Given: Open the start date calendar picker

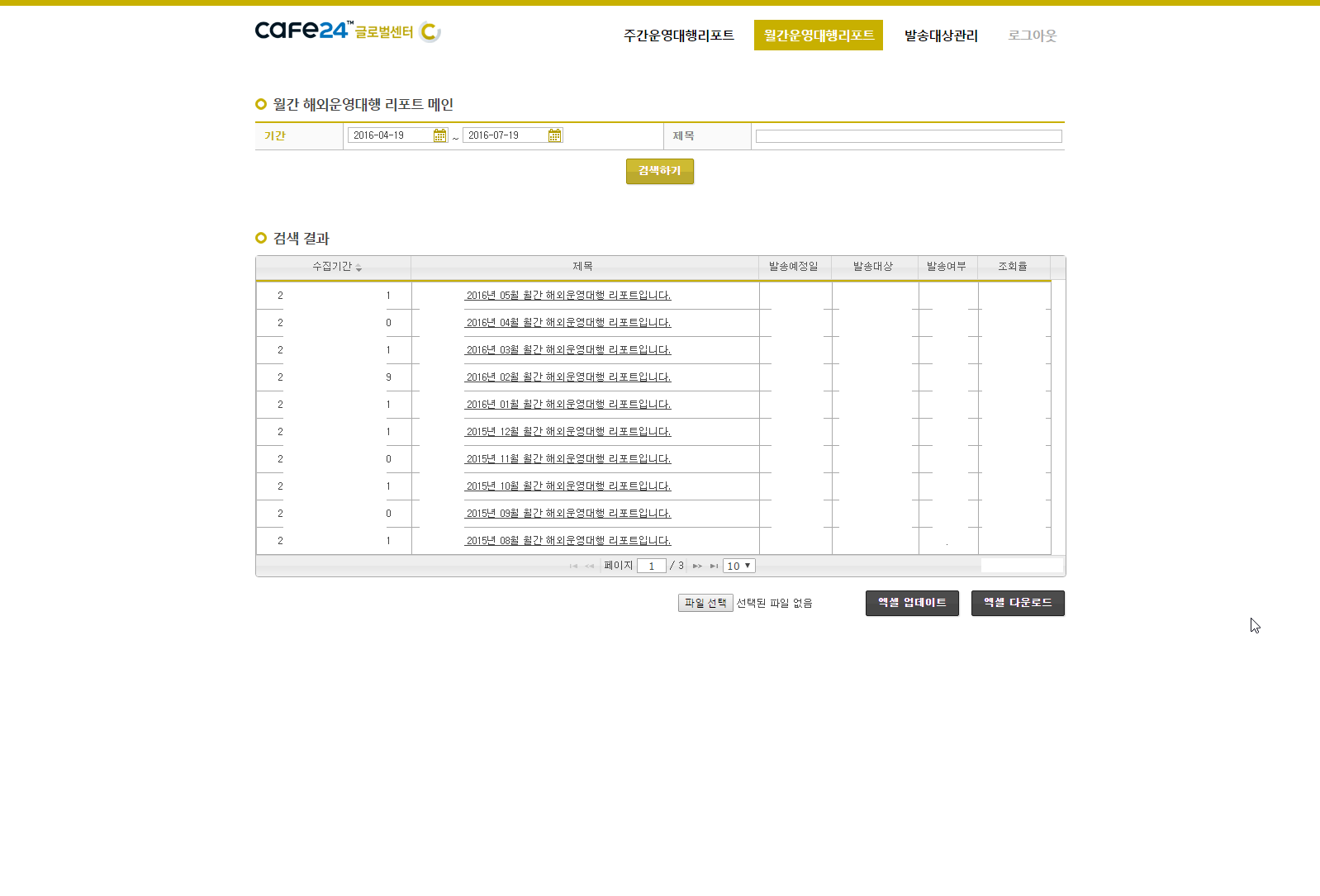Looking at the screenshot, I should click(x=439, y=135).
